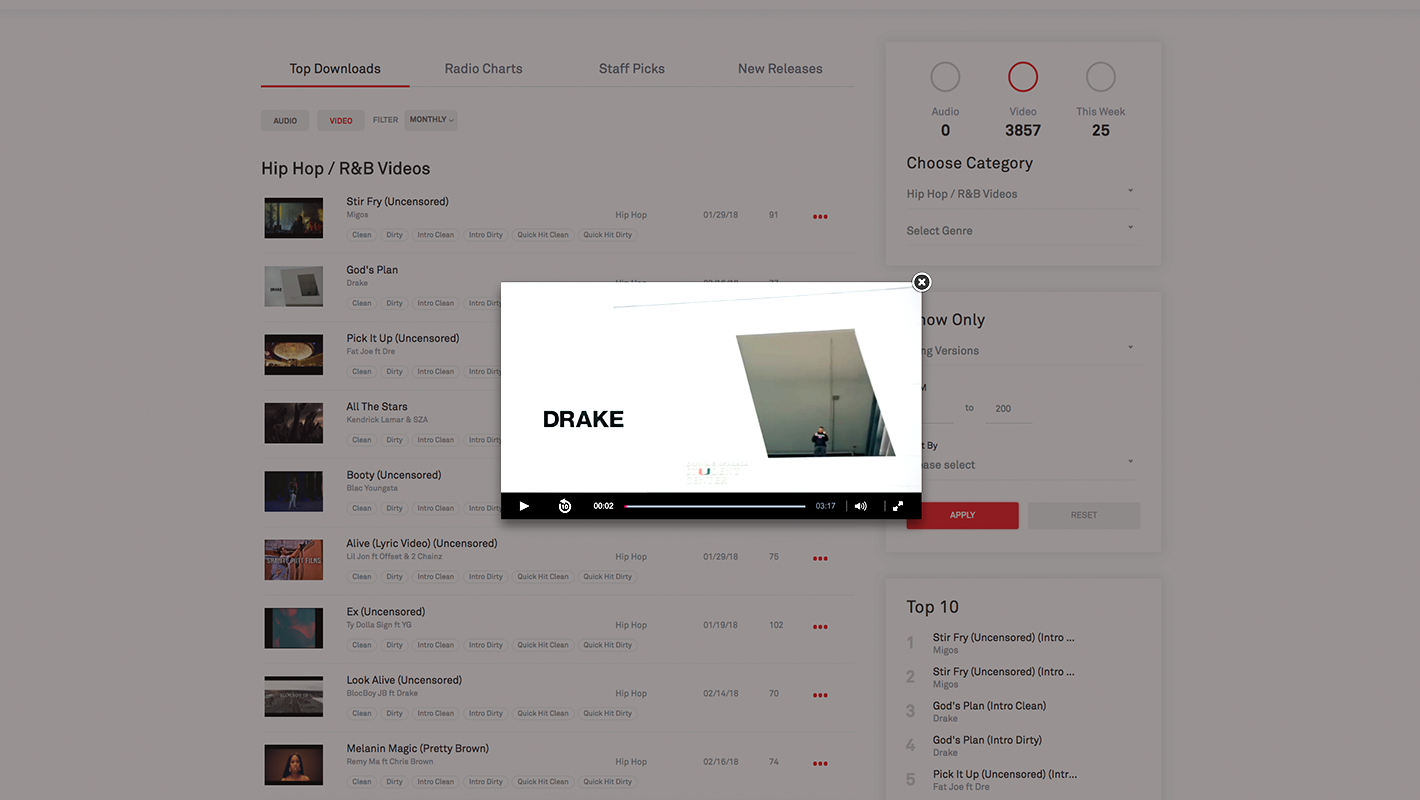Open three-dot menu for Look Alive

820,695
